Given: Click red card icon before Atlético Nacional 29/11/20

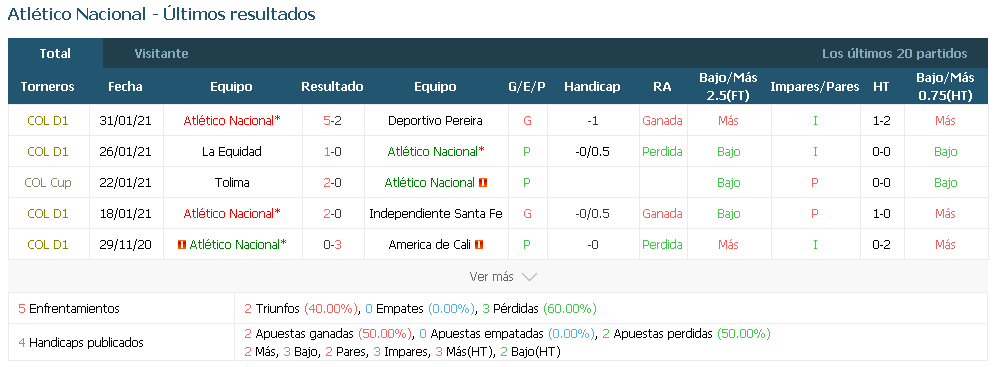Looking at the screenshot, I should point(182,245).
